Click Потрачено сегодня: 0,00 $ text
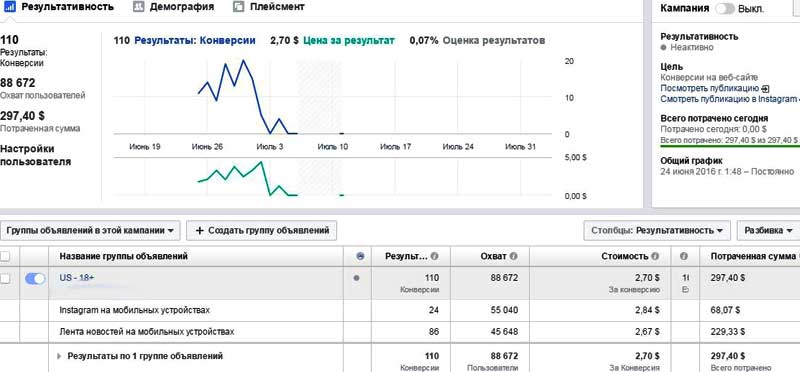The width and height of the screenshot is (800, 372). pyautogui.click(x=713, y=129)
